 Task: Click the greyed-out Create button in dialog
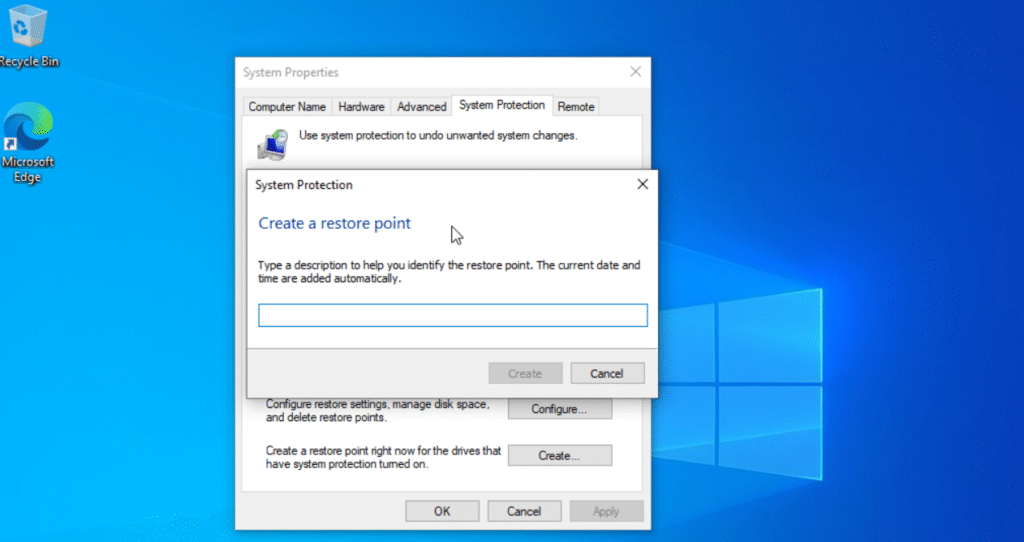click(x=525, y=374)
